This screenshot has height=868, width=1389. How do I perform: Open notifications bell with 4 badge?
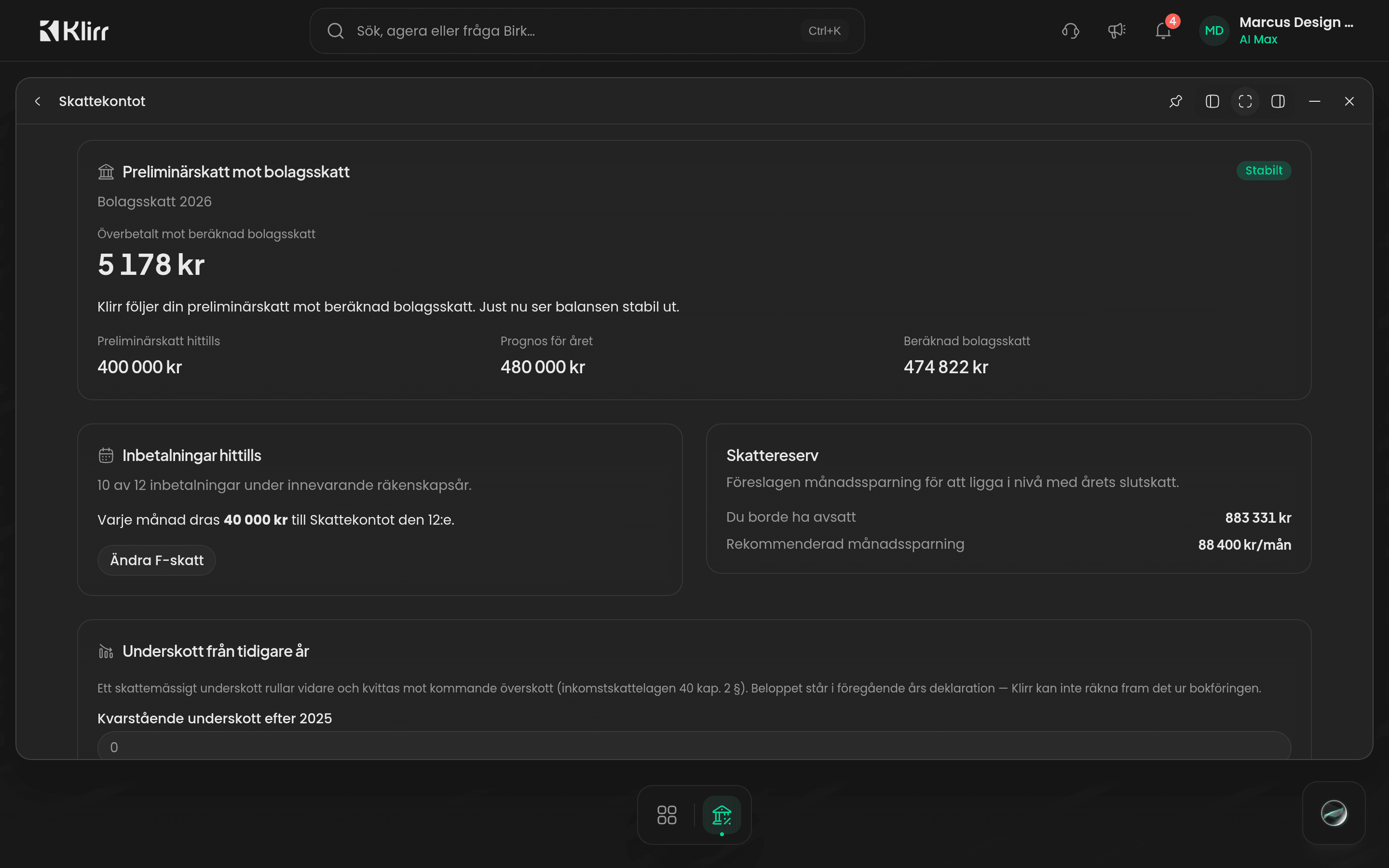point(1163,30)
